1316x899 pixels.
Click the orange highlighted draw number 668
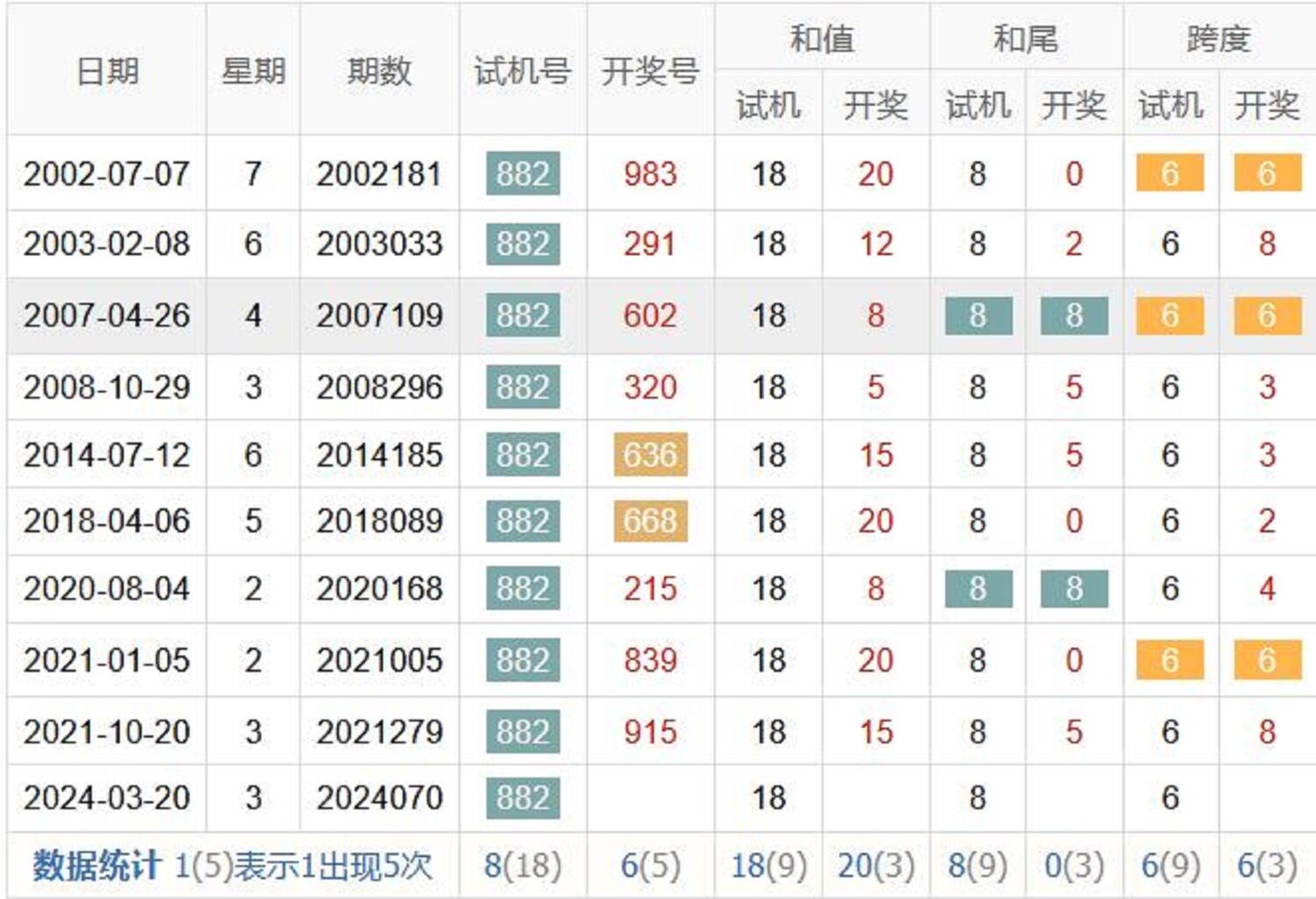pos(650,521)
